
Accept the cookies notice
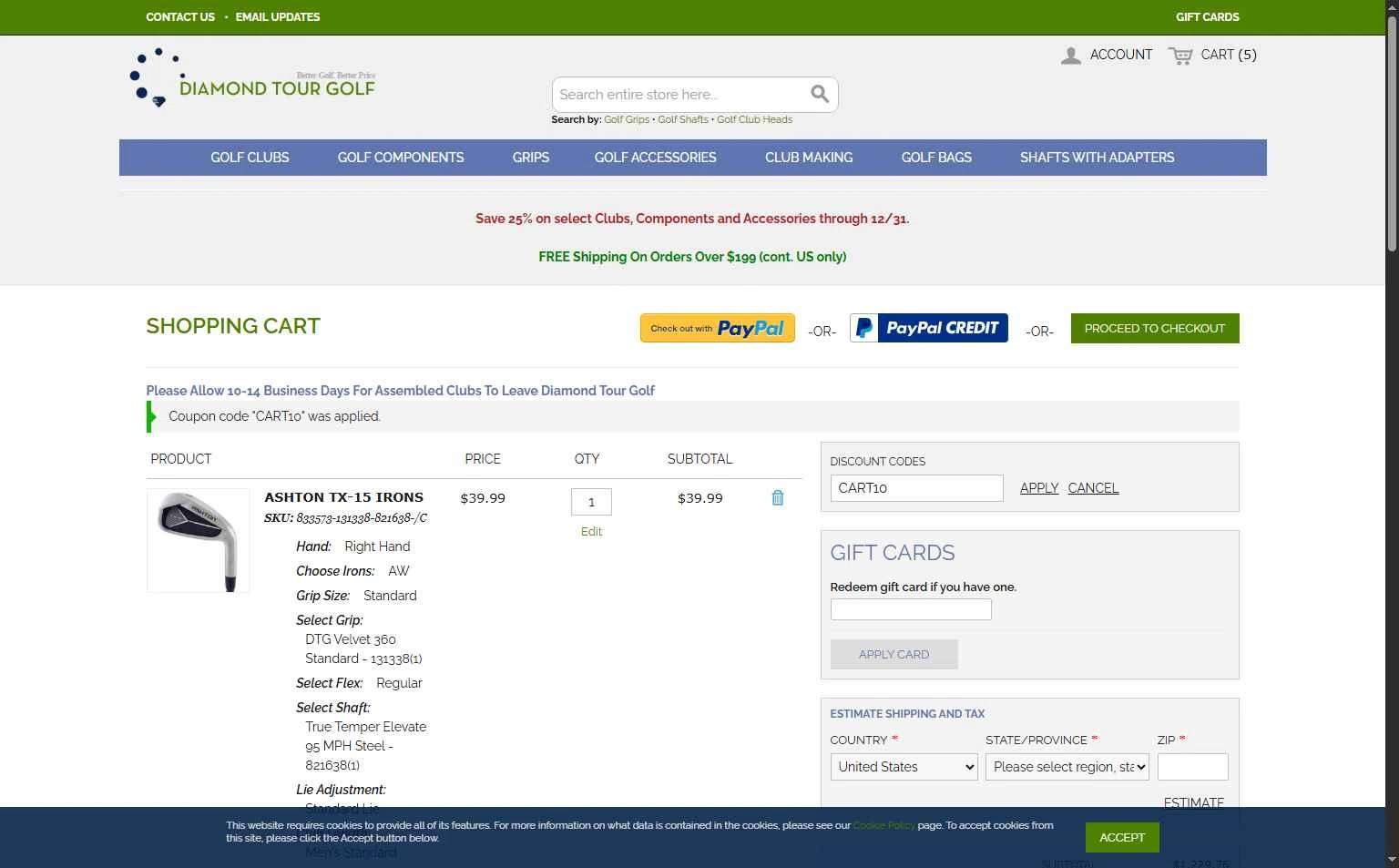point(1122,837)
